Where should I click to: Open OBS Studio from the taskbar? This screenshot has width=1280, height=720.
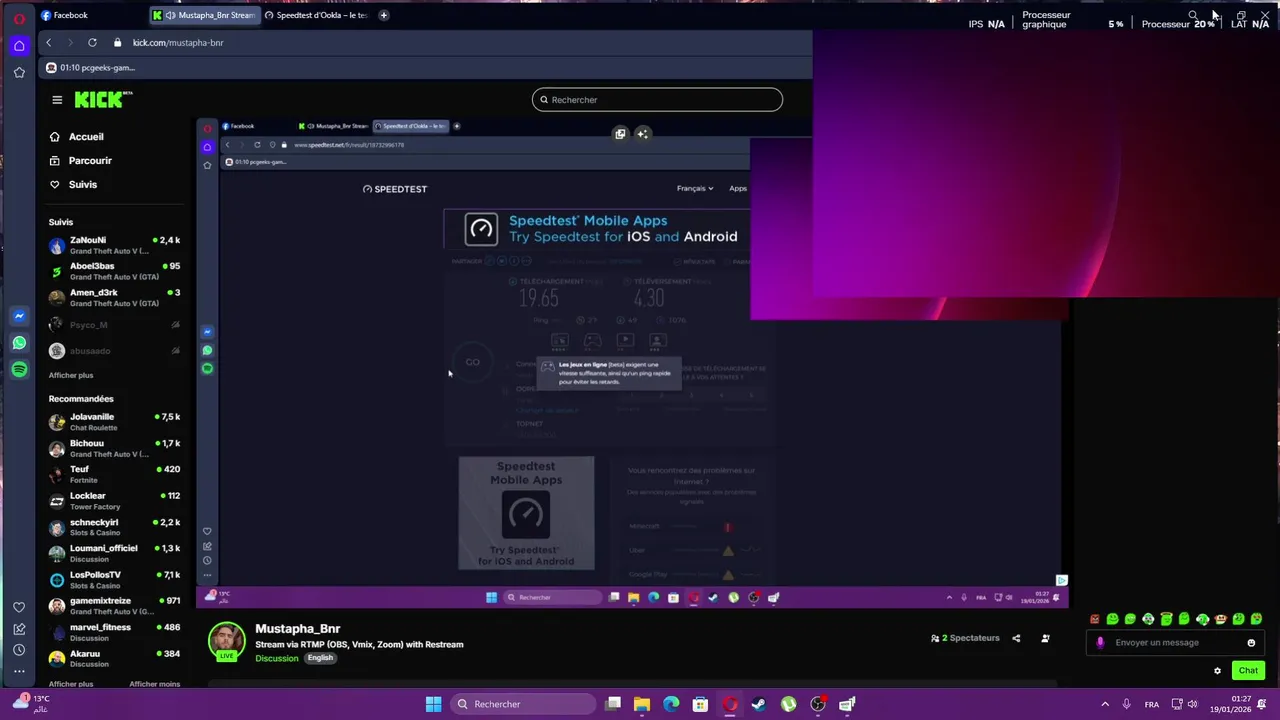tap(817, 704)
